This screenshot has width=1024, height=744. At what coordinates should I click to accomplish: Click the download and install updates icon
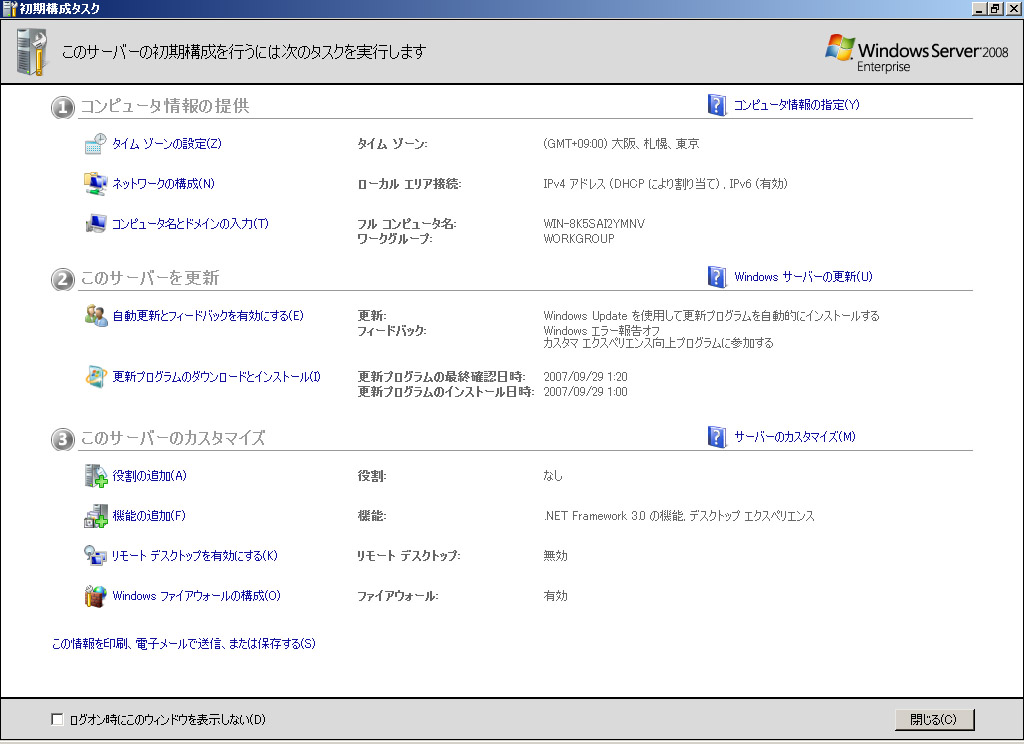pyautogui.click(x=95, y=376)
